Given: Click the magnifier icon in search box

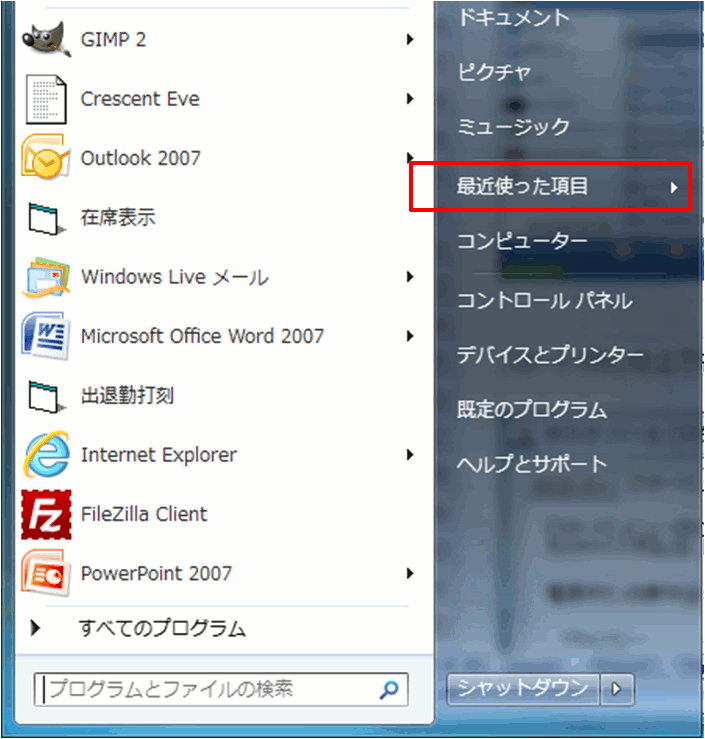Looking at the screenshot, I should point(389,689).
